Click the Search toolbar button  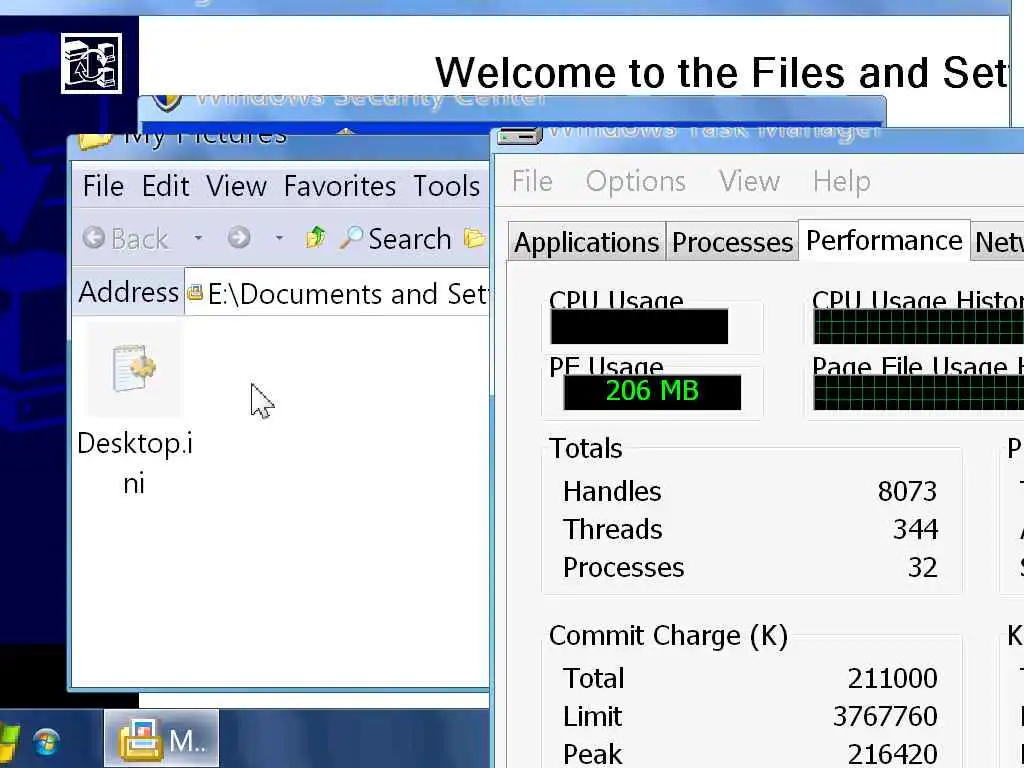[396, 238]
